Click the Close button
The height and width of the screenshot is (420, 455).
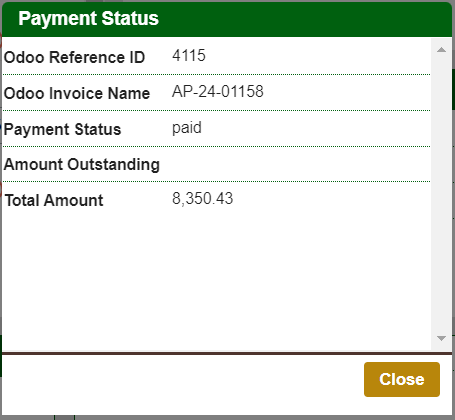(x=402, y=379)
